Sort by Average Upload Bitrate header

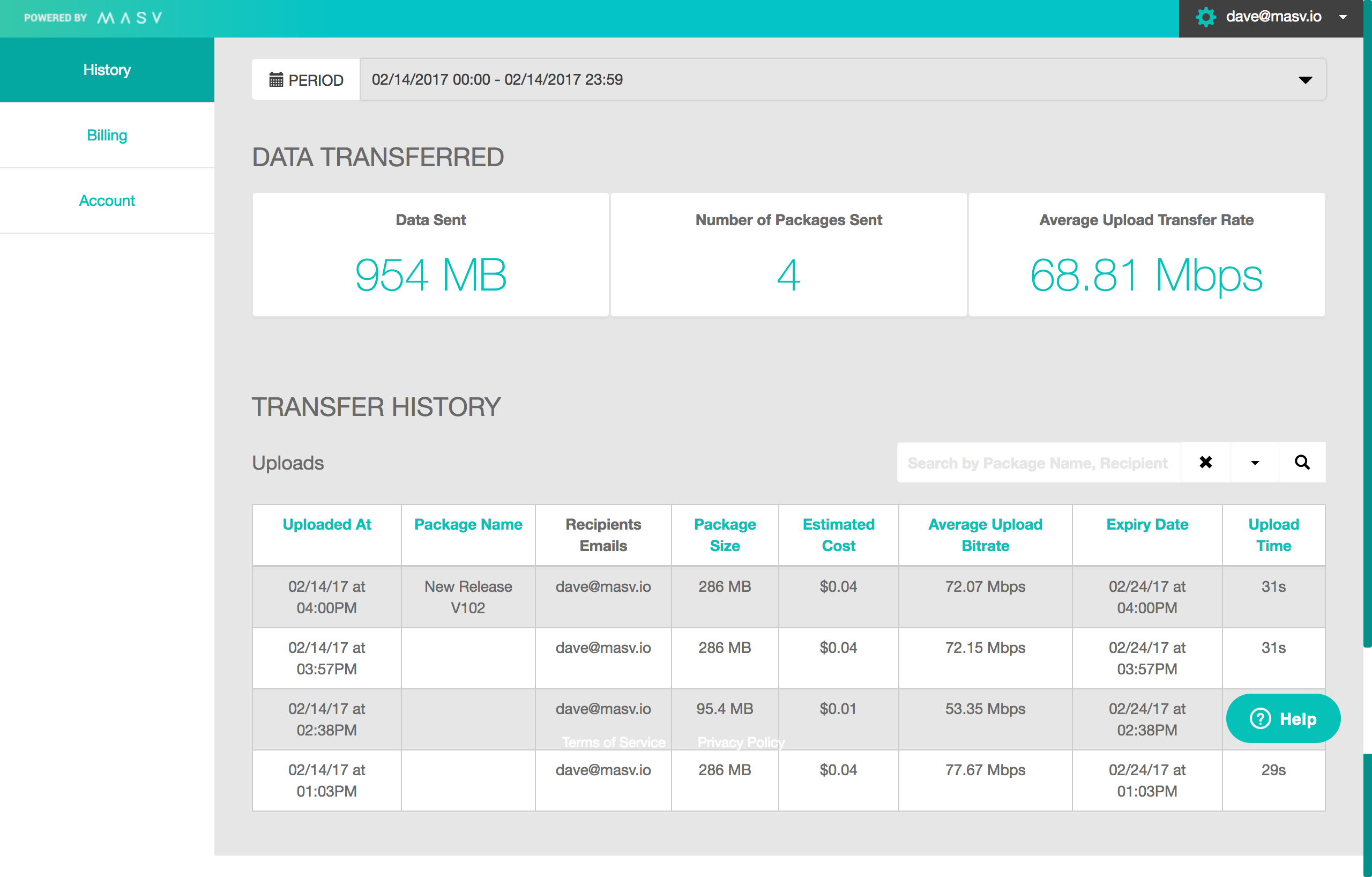coord(985,534)
